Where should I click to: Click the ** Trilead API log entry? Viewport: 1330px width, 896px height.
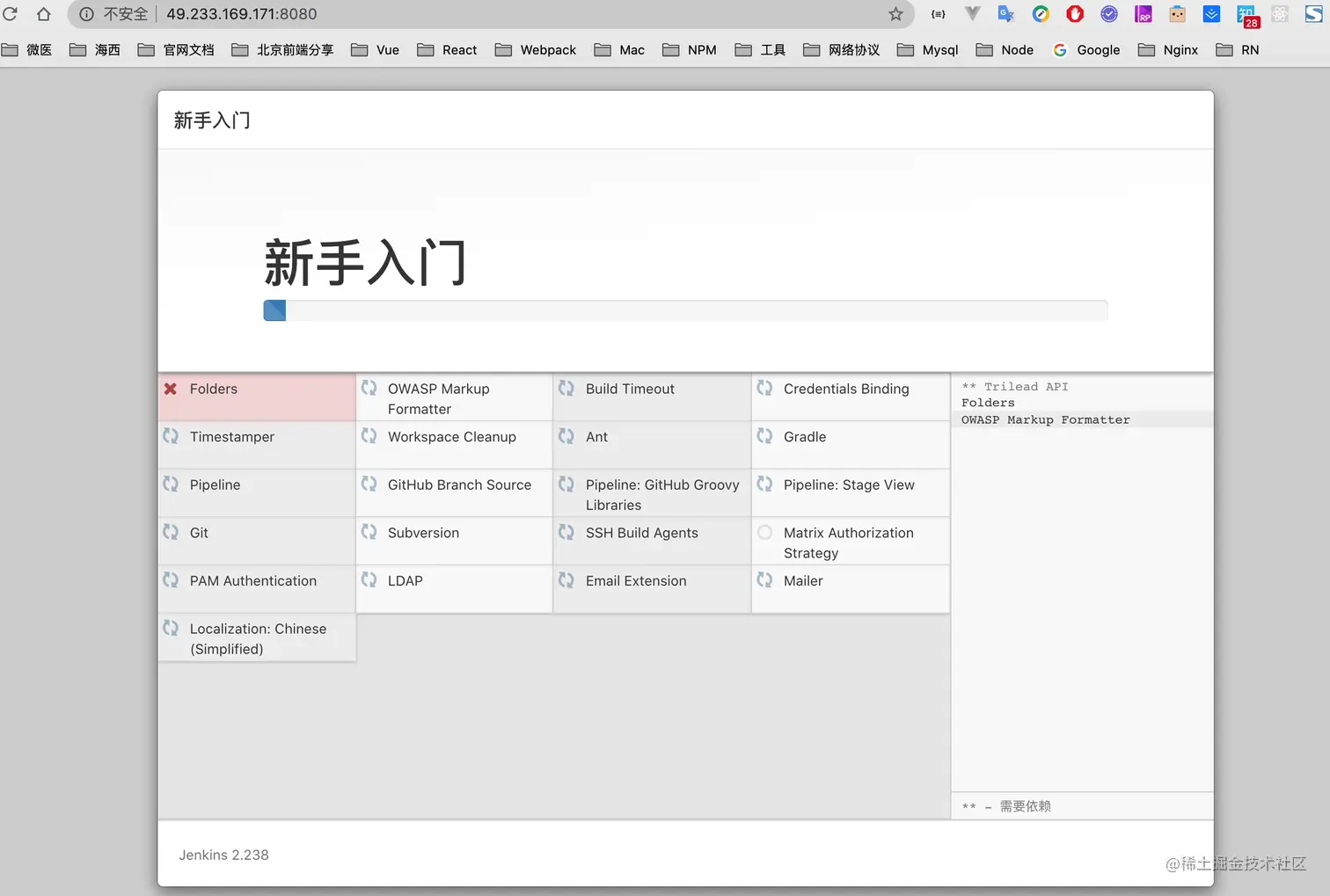1015,386
